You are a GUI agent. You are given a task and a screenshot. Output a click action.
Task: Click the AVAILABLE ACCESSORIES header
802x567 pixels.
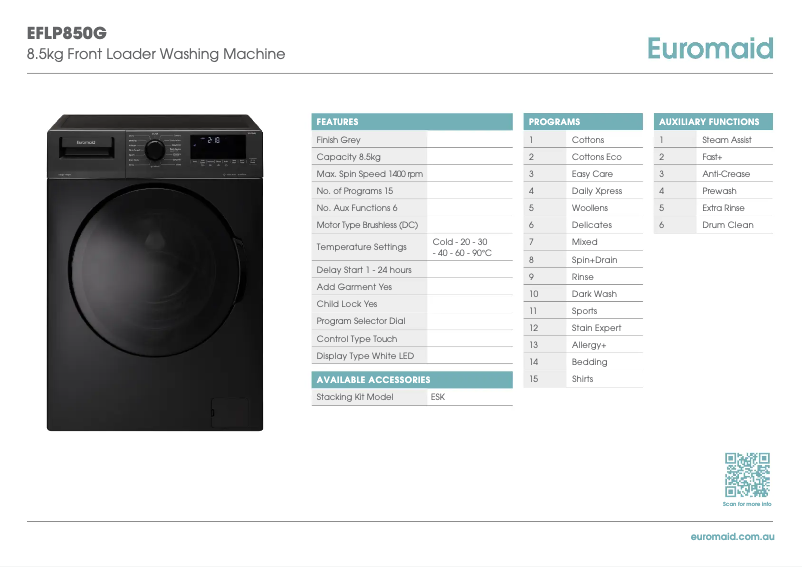(x=412, y=380)
